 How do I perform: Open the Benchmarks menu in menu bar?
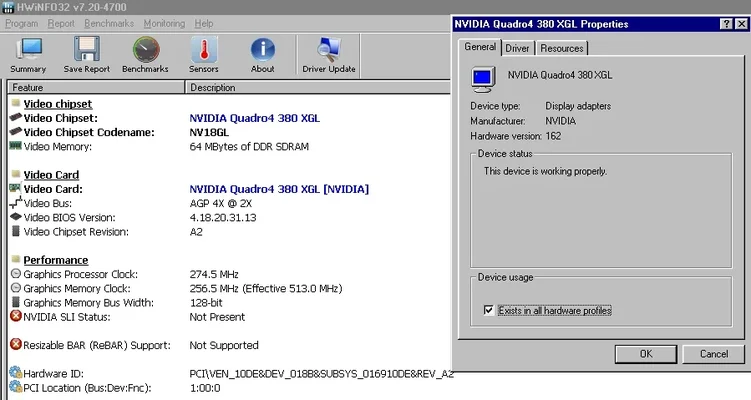click(x=109, y=23)
